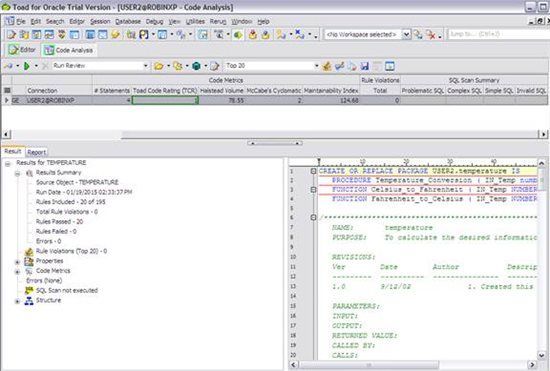Click the green commit icon on main toolbar

238,35
